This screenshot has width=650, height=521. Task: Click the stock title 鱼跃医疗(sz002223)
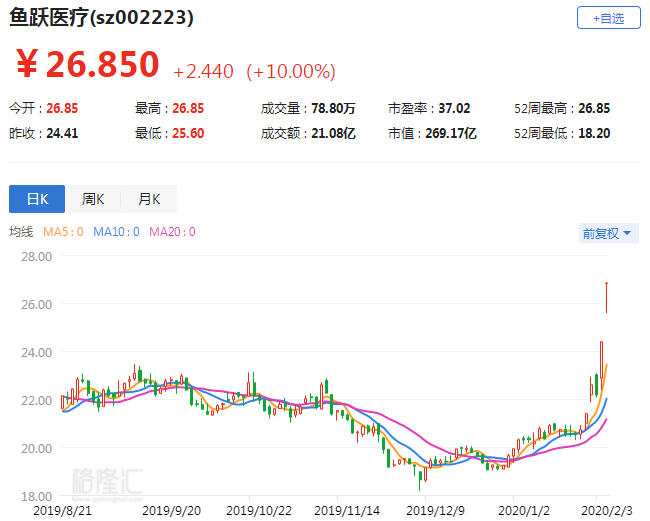(102, 18)
